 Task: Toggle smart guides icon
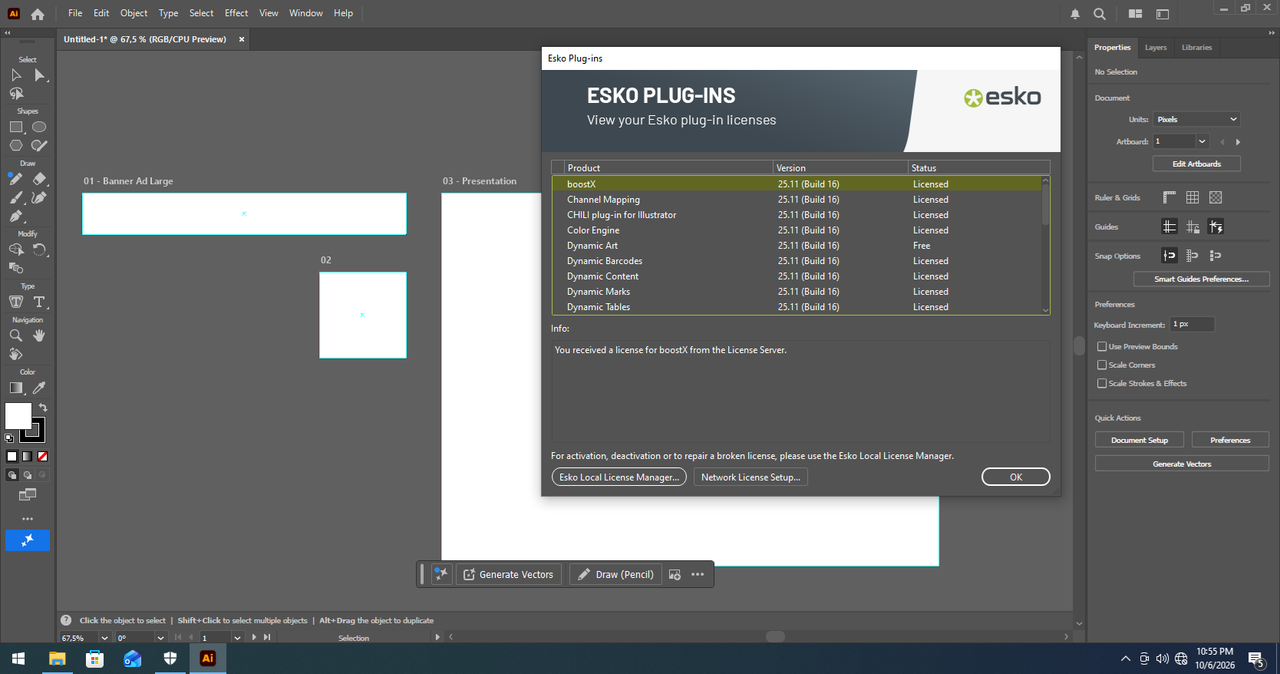(x=1216, y=227)
